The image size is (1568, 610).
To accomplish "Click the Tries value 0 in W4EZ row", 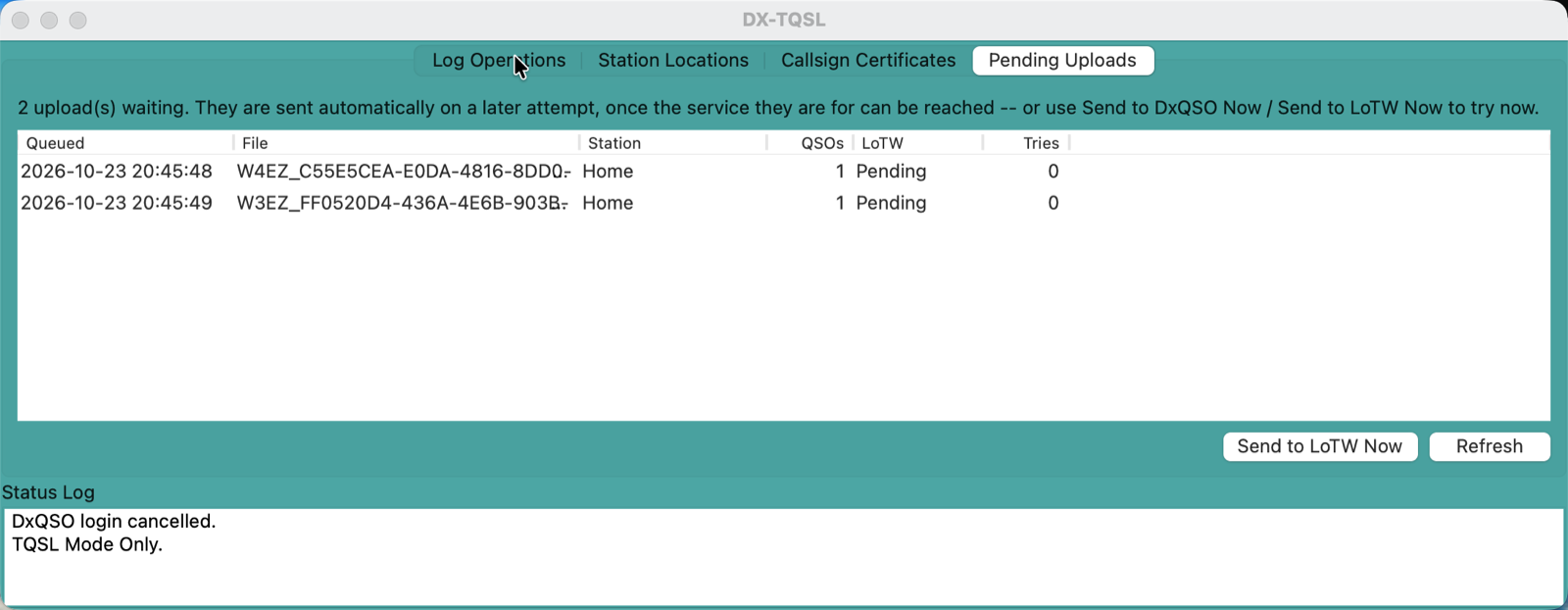I will [x=1053, y=171].
